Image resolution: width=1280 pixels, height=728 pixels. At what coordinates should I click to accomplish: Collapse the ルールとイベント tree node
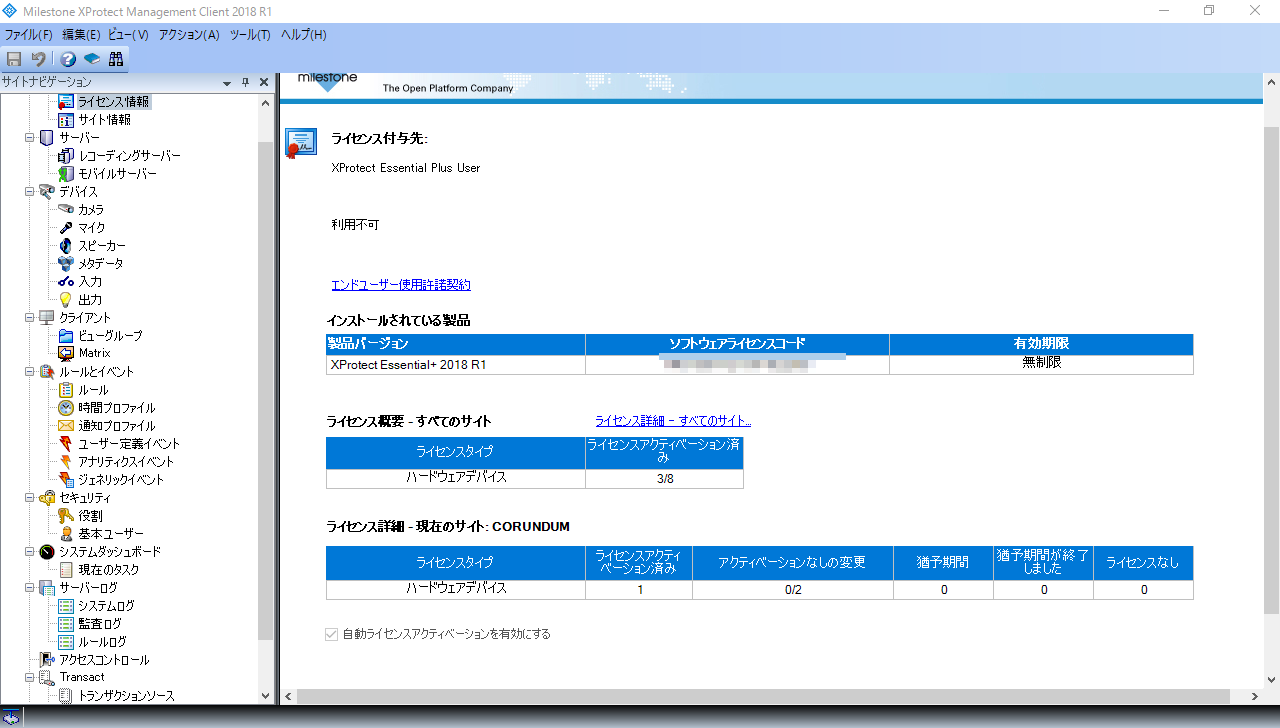[x=30, y=372]
